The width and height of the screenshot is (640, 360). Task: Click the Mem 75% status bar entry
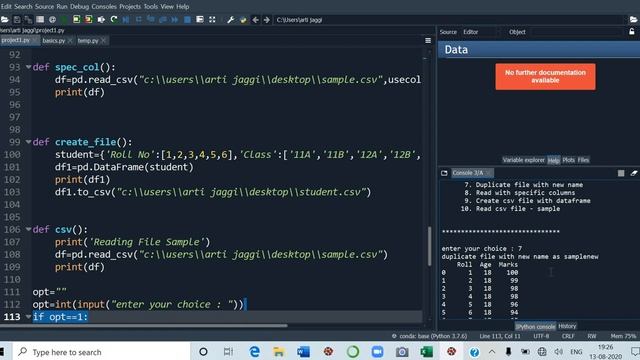623,336
